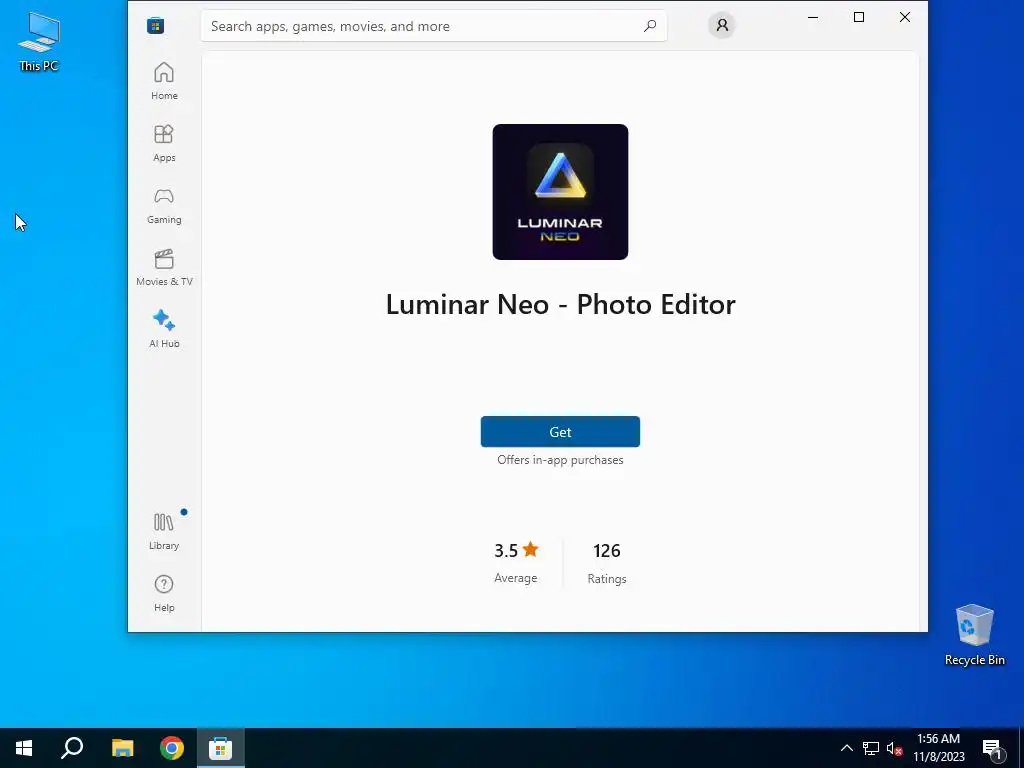
Task: Select the This PC desktop icon
Action: pos(39,42)
